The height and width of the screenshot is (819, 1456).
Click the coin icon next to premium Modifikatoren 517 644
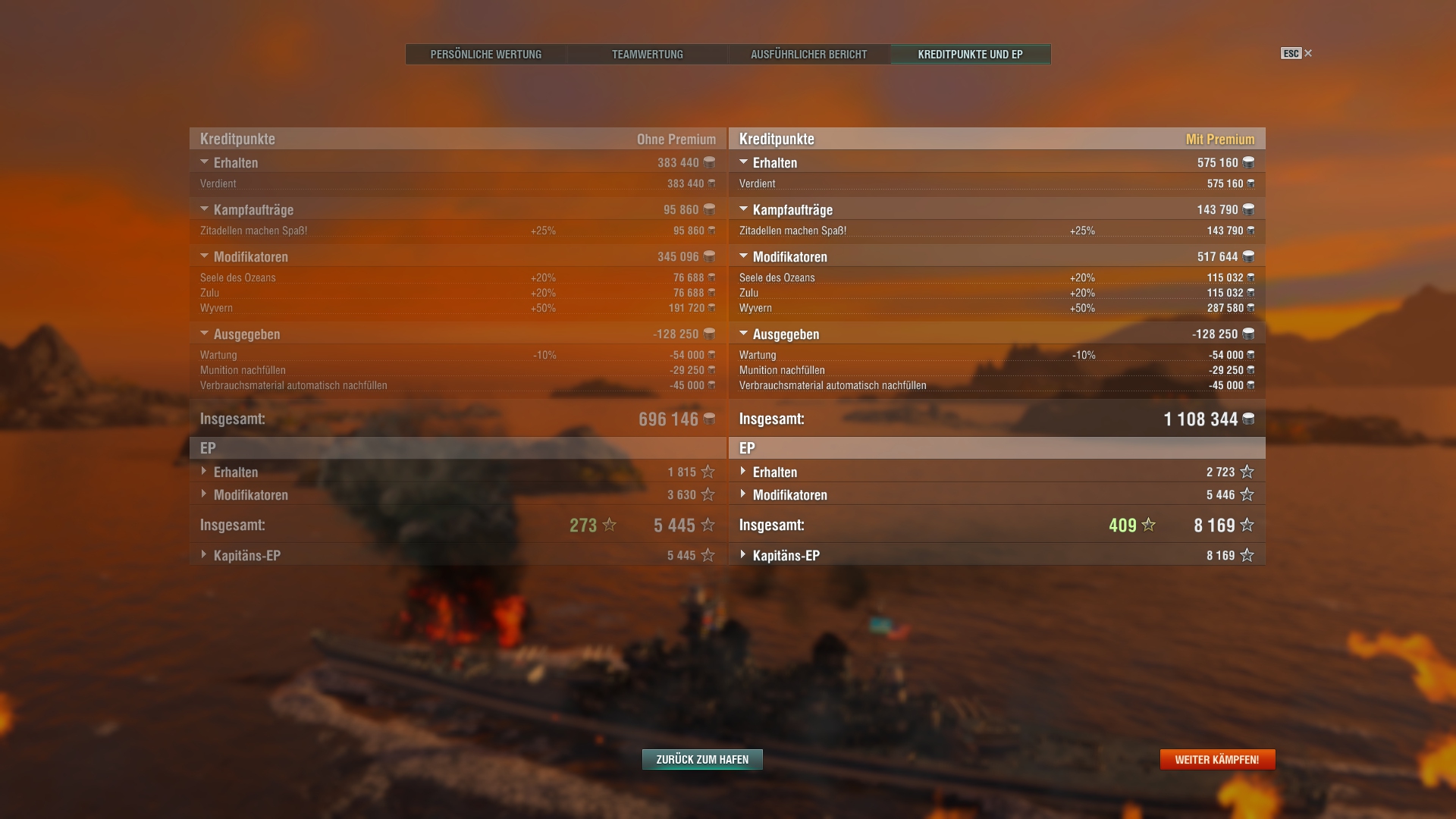point(1248,256)
